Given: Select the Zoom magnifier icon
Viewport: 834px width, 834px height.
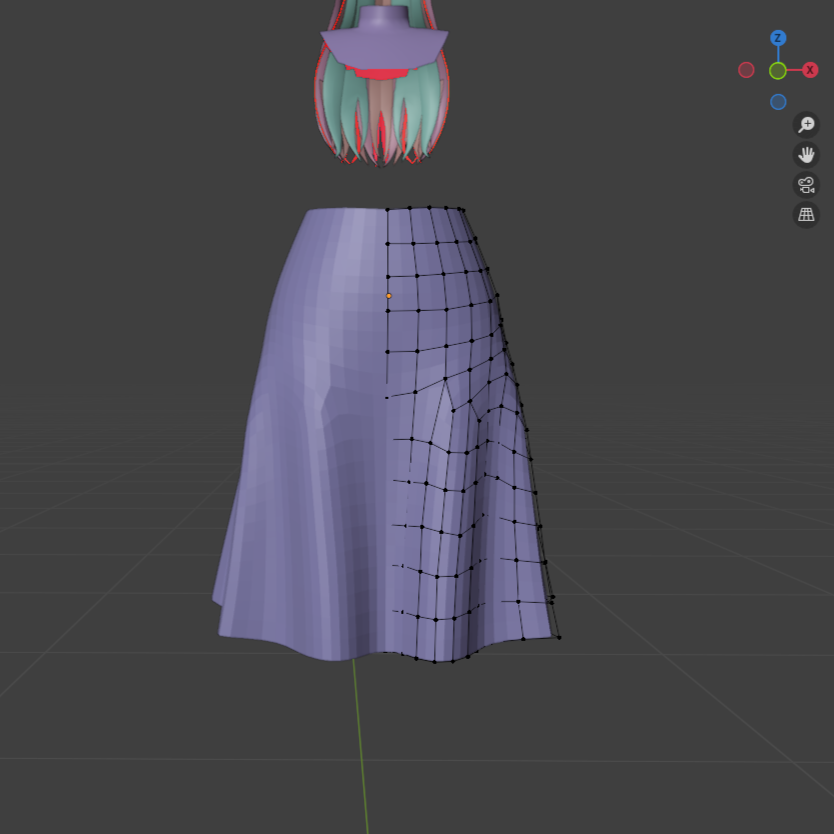Looking at the screenshot, I should [806, 124].
